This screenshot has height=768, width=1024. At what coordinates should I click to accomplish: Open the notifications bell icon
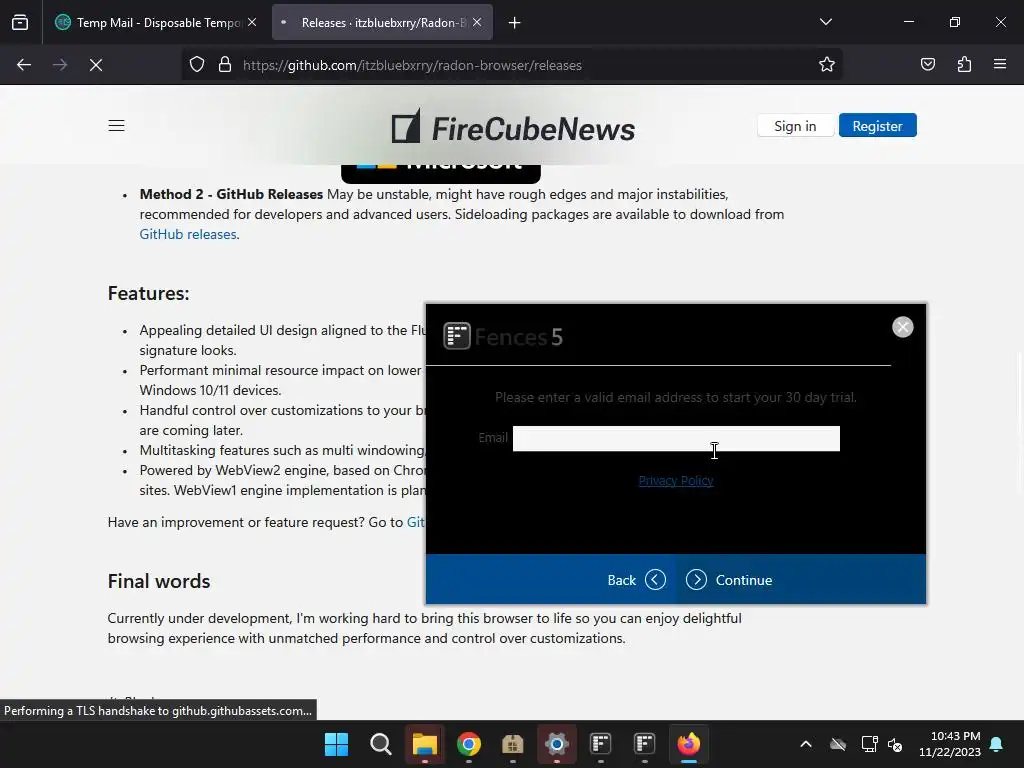tap(997, 744)
